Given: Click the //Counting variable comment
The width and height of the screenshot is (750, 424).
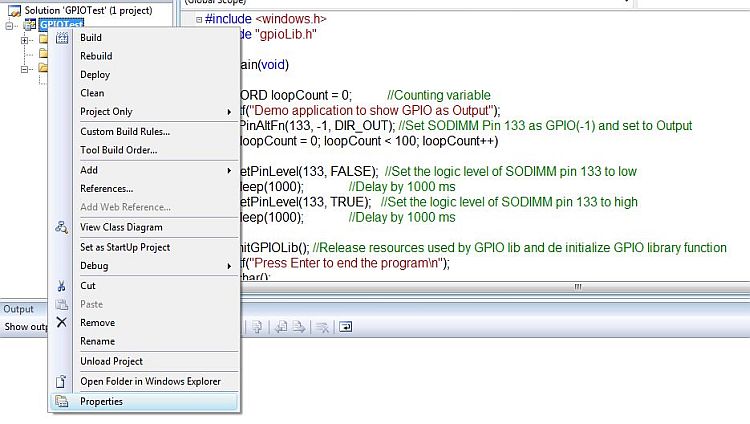Looking at the screenshot, I should pos(439,95).
